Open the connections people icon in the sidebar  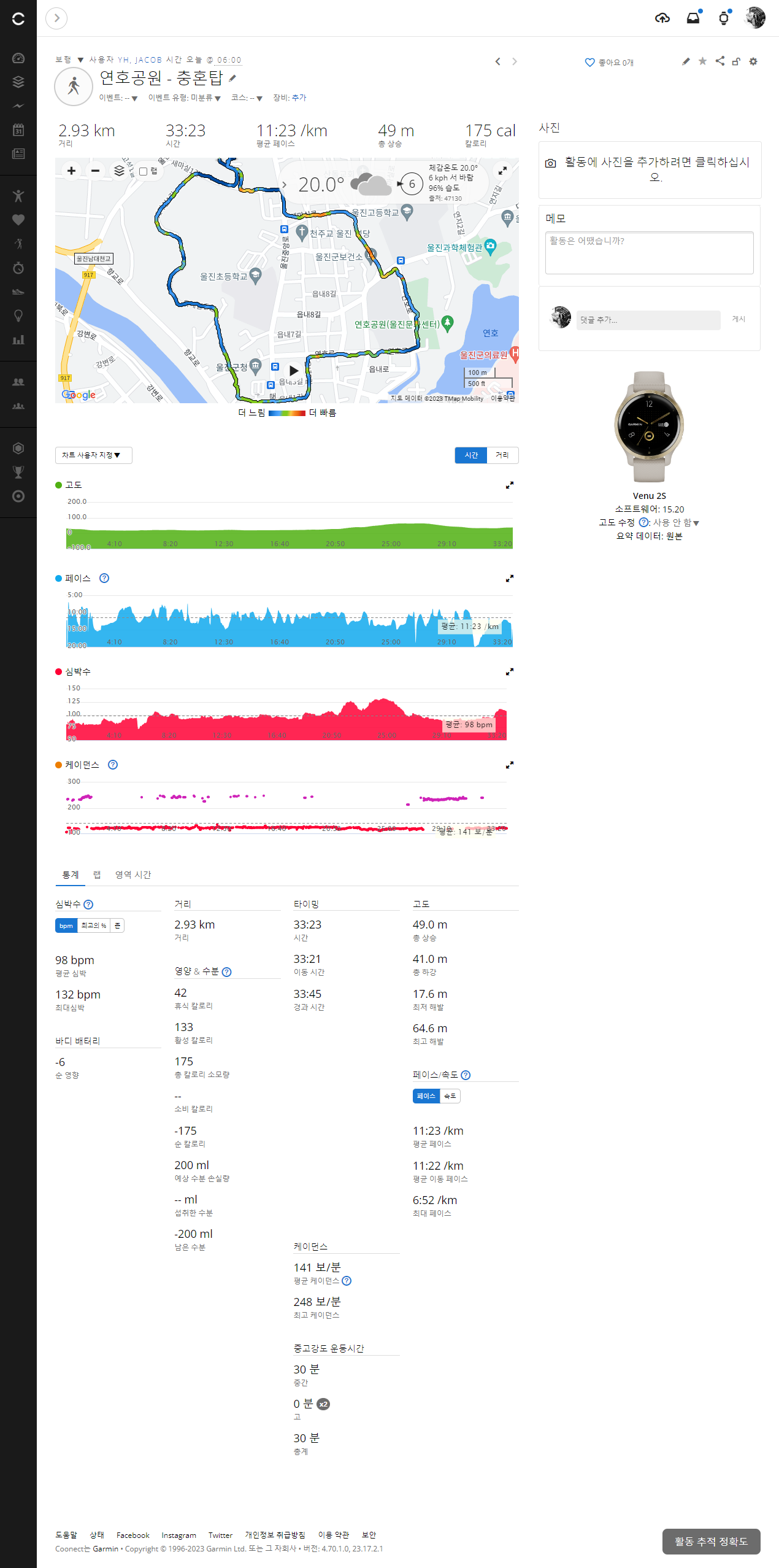tap(18, 382)
